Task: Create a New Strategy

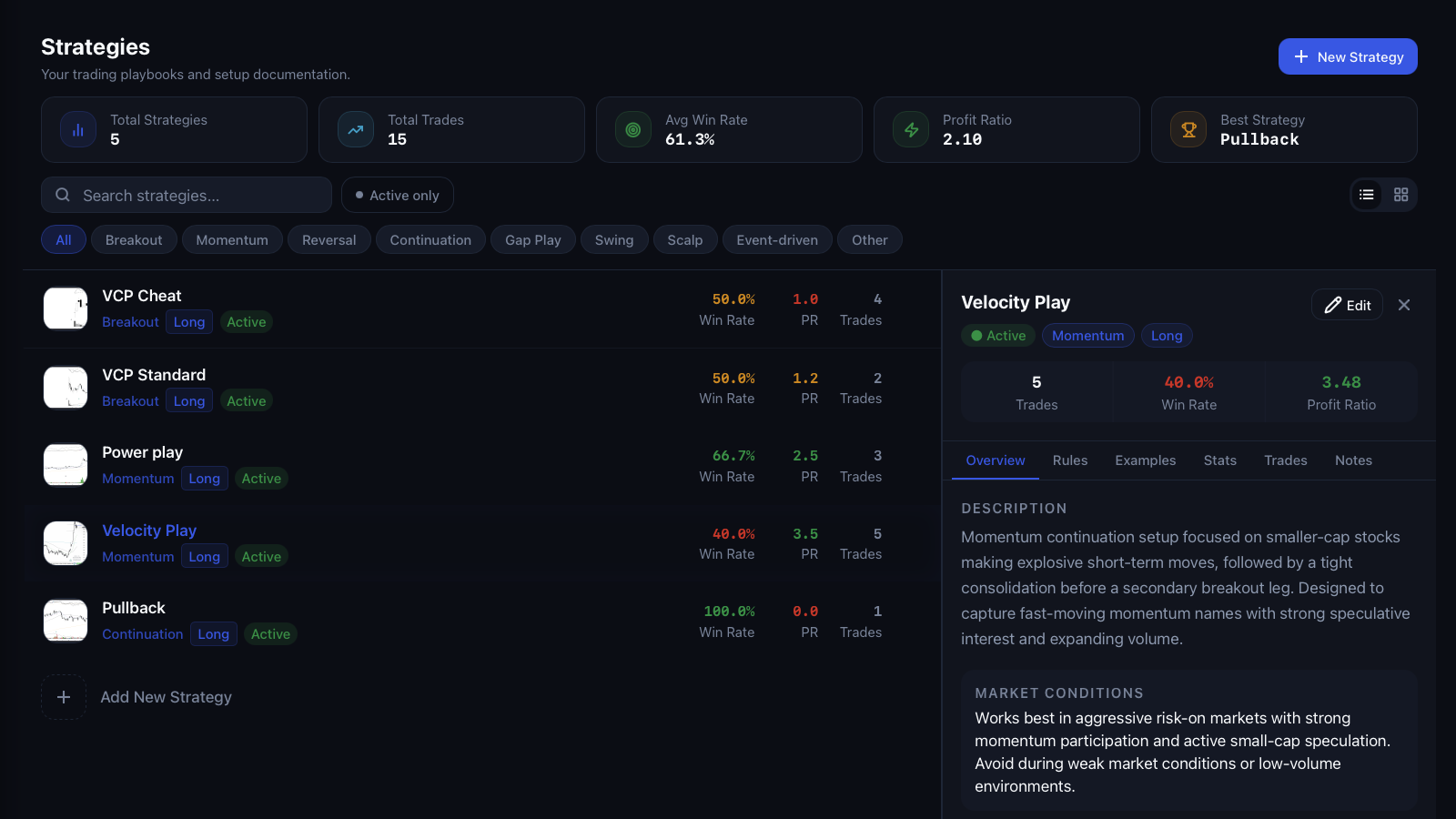Action: tap(1348, 56)
